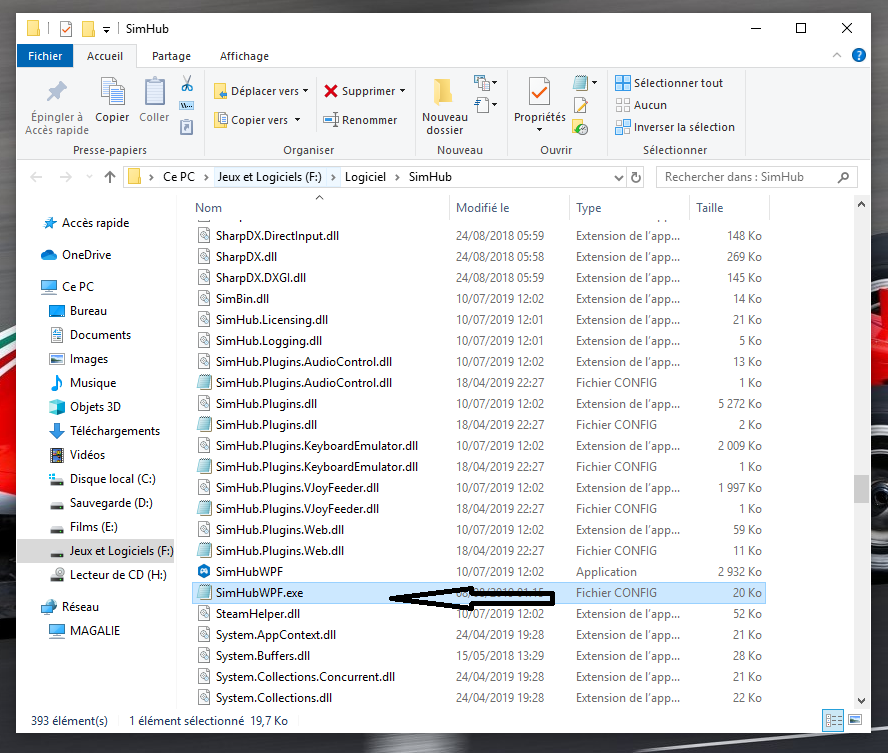Viewport: 888px width, 753px height.
Task: Click the Musique note icon
Action: tap(57, 383)
